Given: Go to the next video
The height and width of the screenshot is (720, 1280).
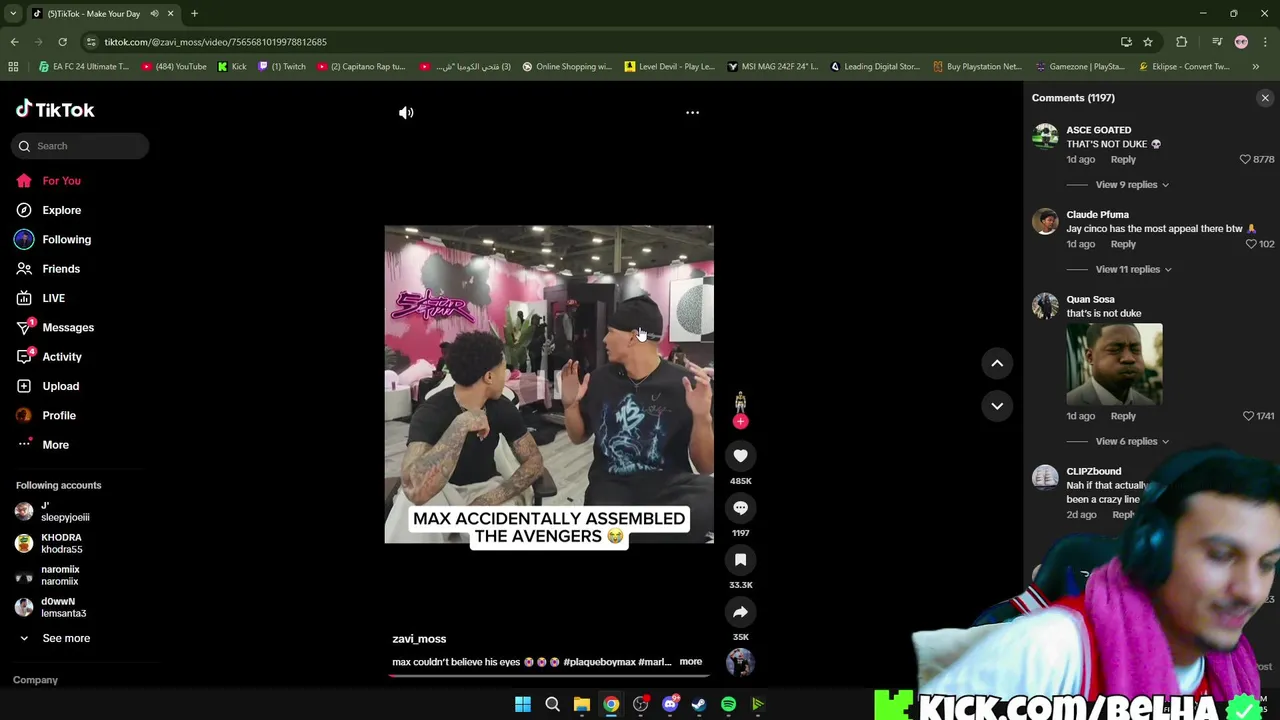Looking at the screenshot, I should pos(997,406).
